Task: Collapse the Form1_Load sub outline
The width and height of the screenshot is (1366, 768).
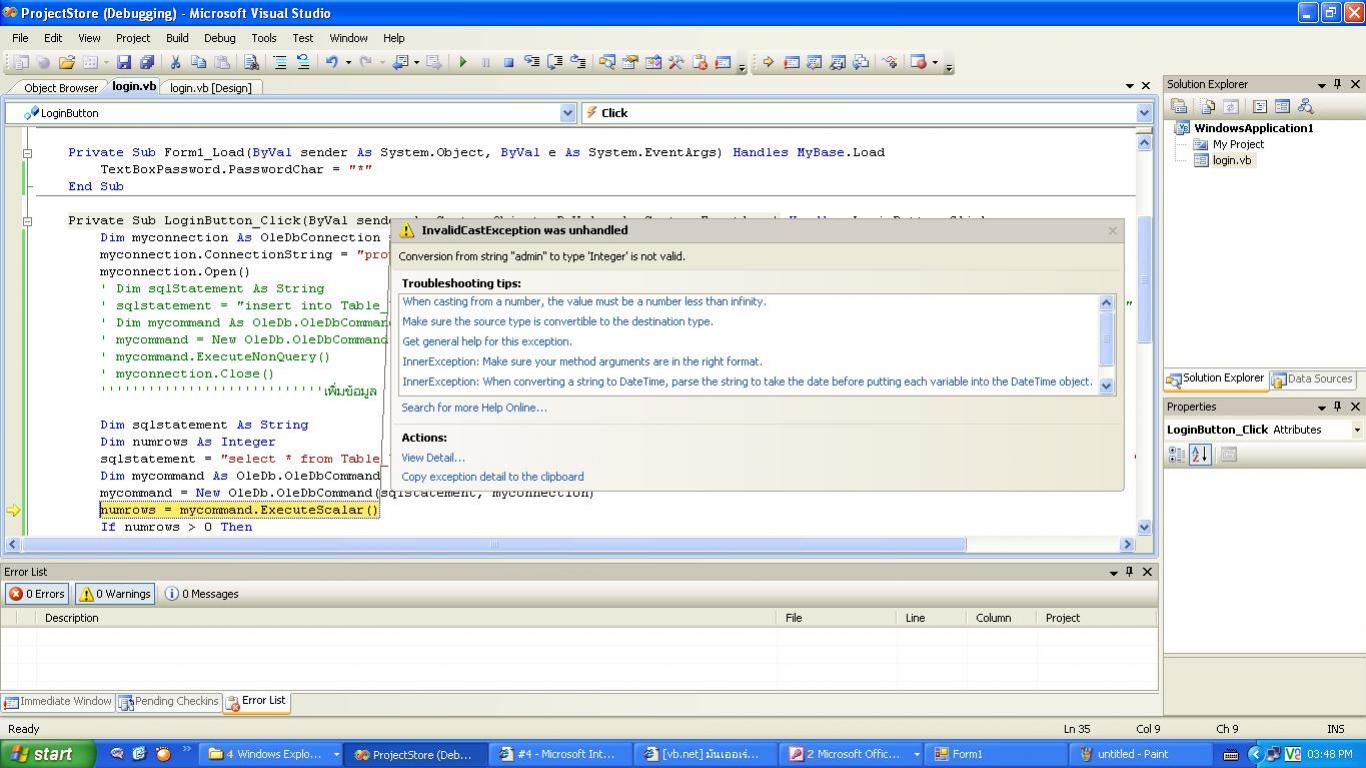Action: (27, 153)
